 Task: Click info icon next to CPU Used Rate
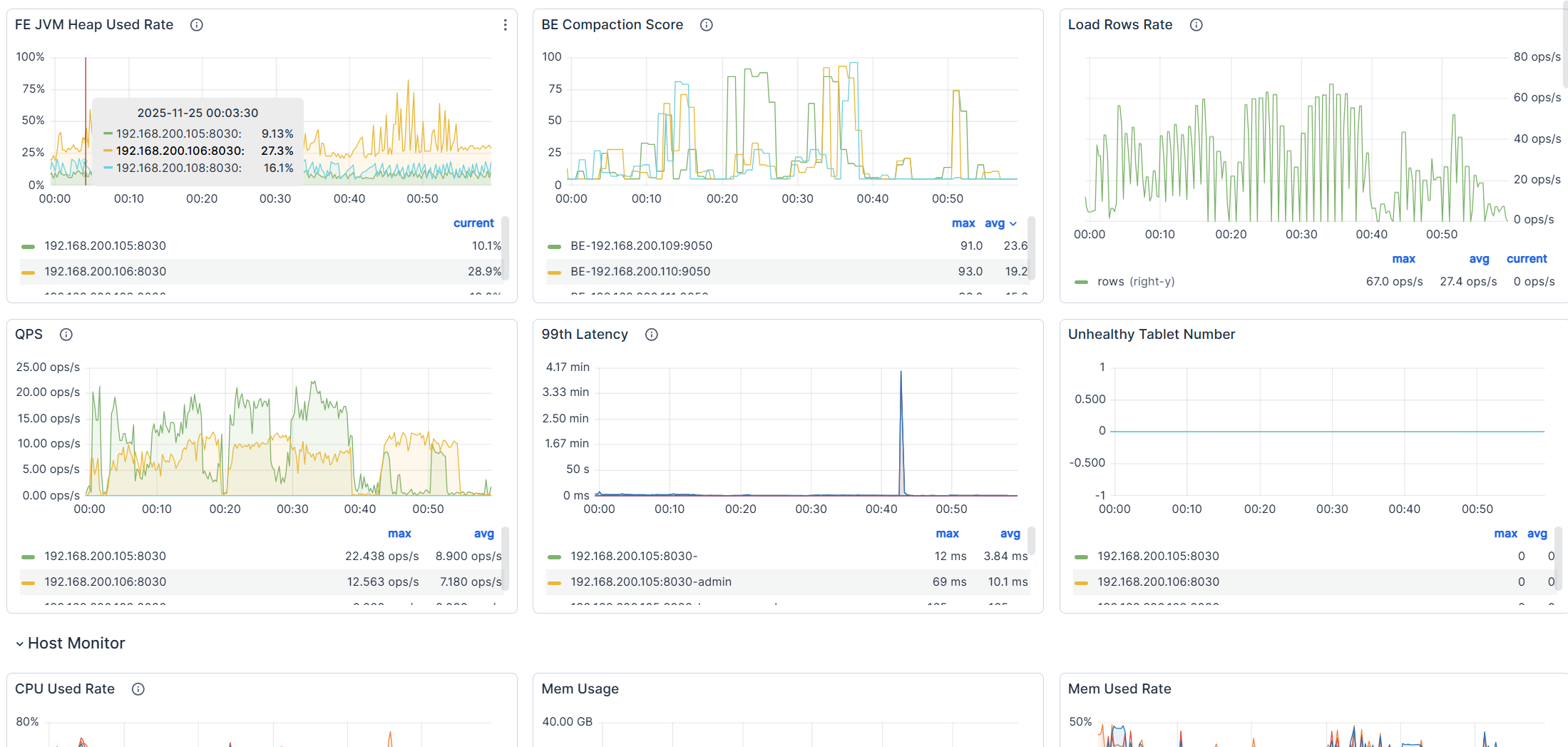coord(138,689)
